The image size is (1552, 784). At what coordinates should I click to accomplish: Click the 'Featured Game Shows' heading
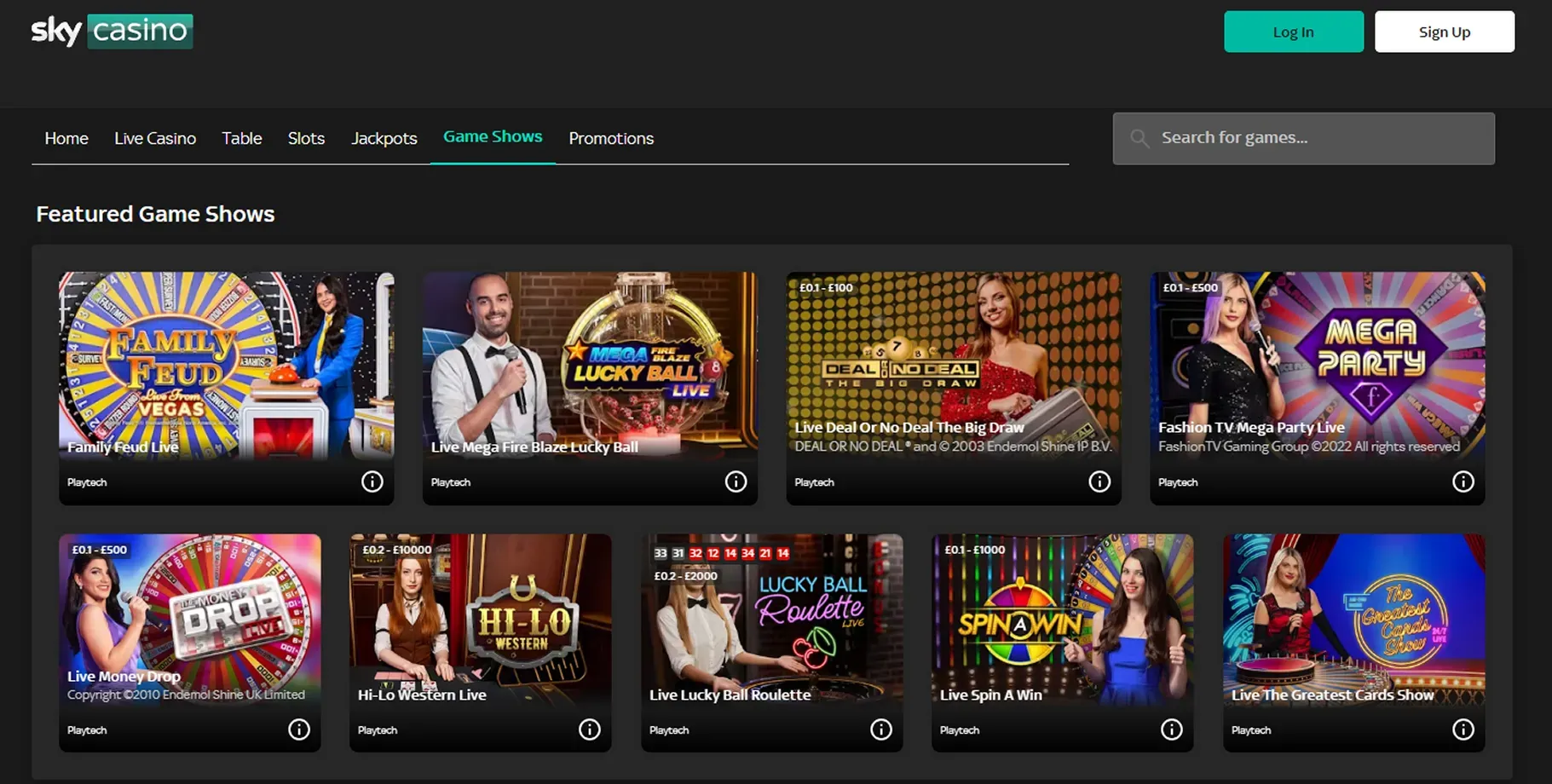[x=155, y=214]
